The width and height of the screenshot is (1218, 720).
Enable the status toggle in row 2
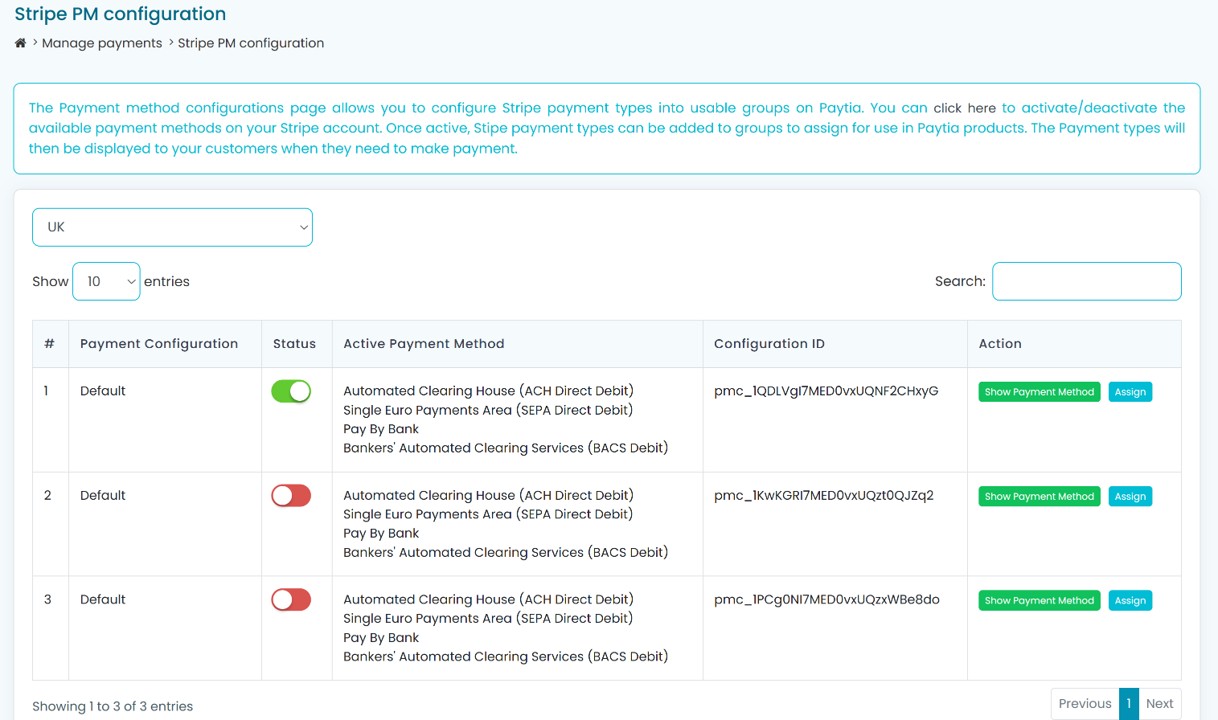(x=291, y=496)
